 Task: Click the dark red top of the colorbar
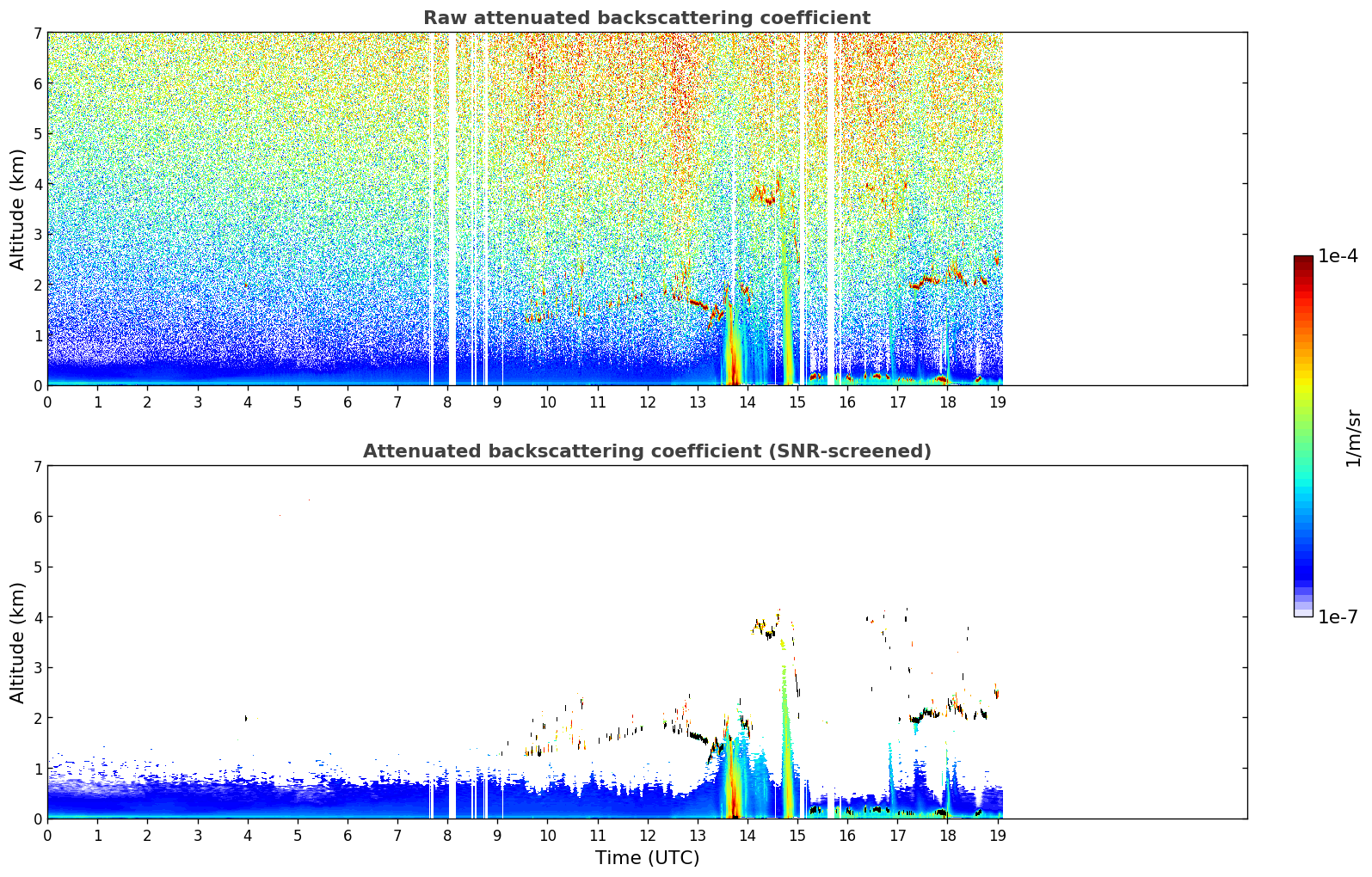coord(1303,261)
